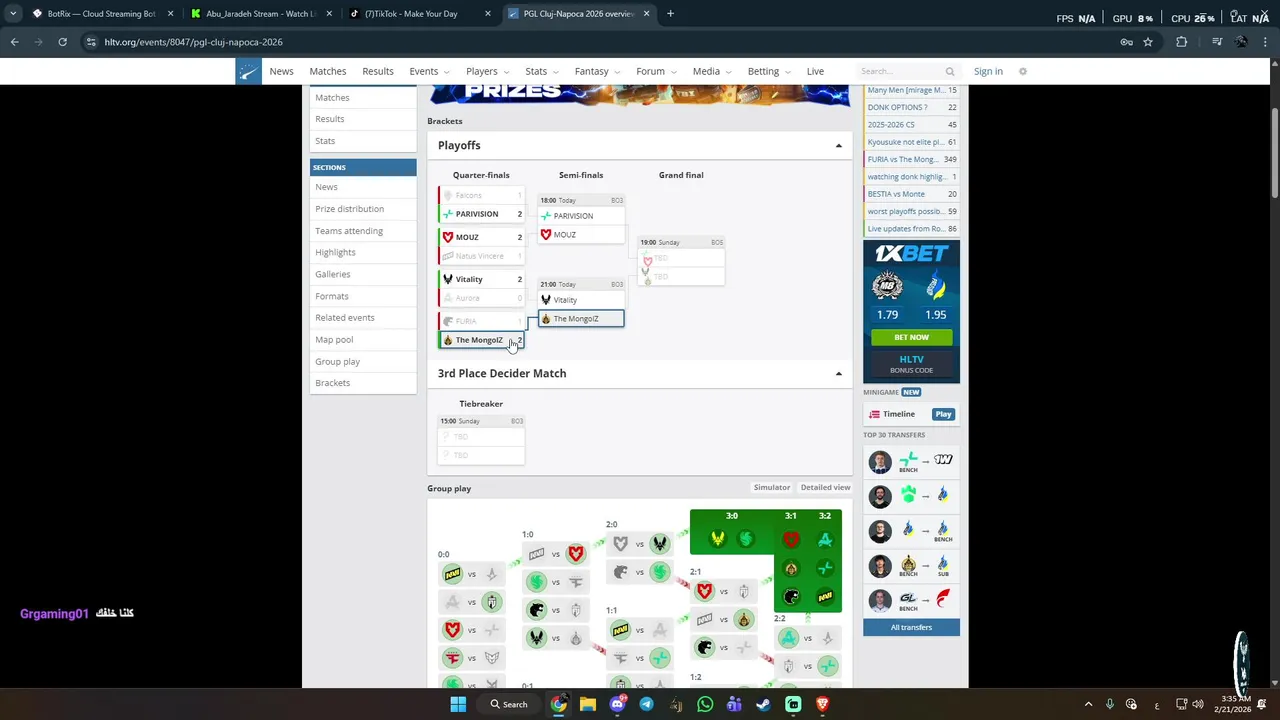
Task: Open Prize distribution in the sidebar
Action: tap(349, 209)
